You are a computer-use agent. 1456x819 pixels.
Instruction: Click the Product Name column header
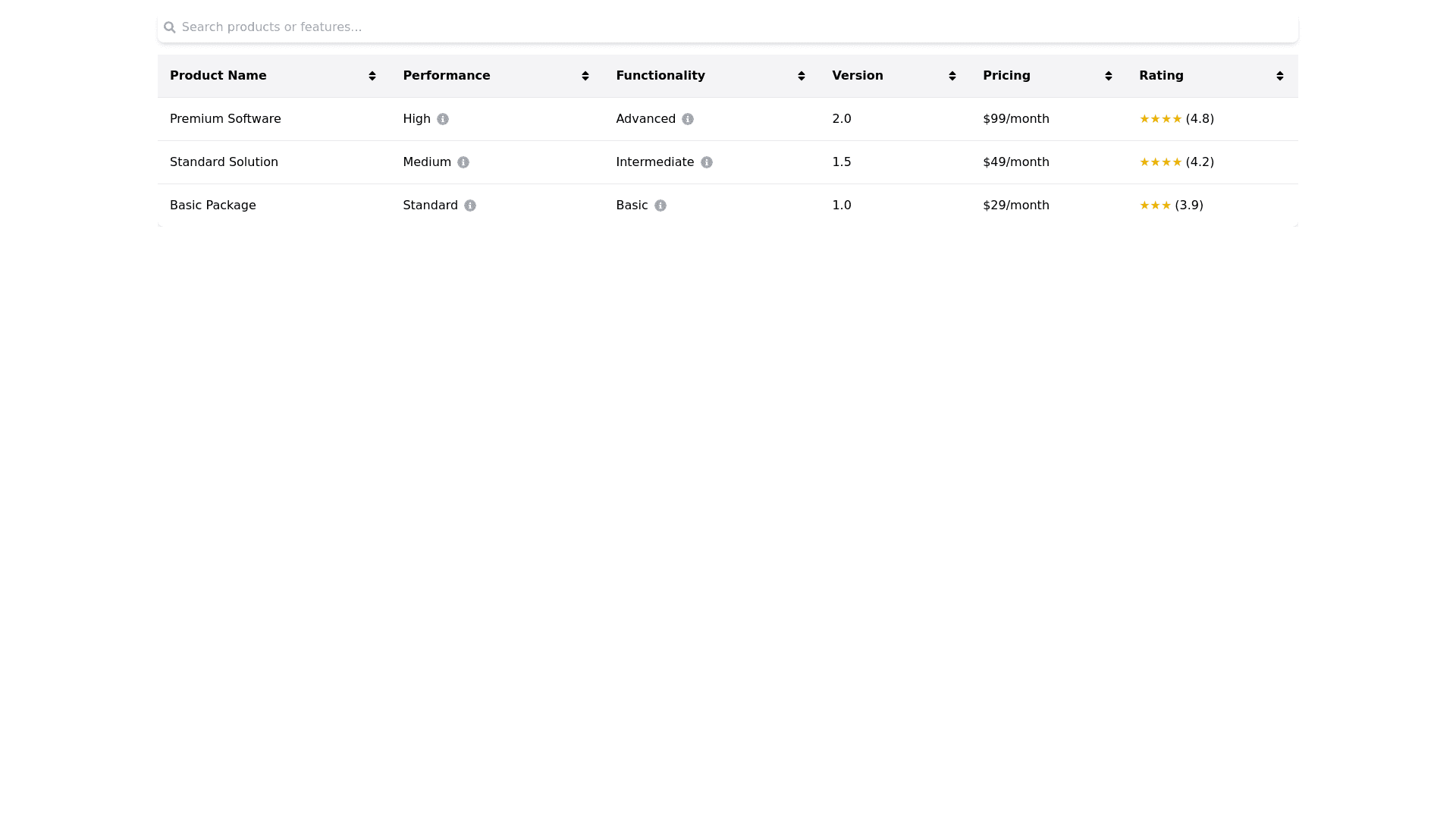[218, 76]
